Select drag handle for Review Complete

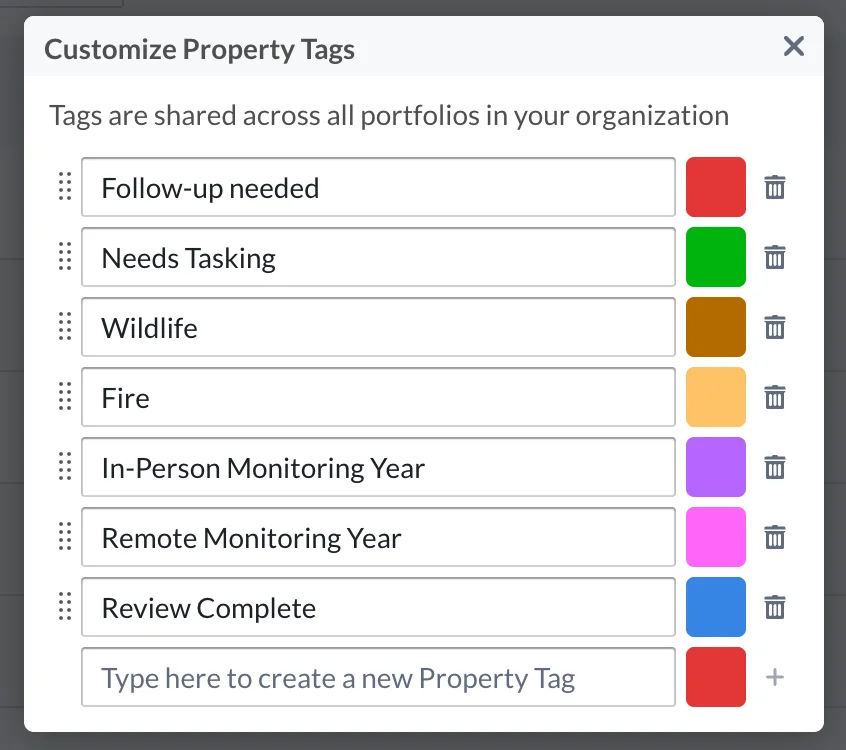65,606
